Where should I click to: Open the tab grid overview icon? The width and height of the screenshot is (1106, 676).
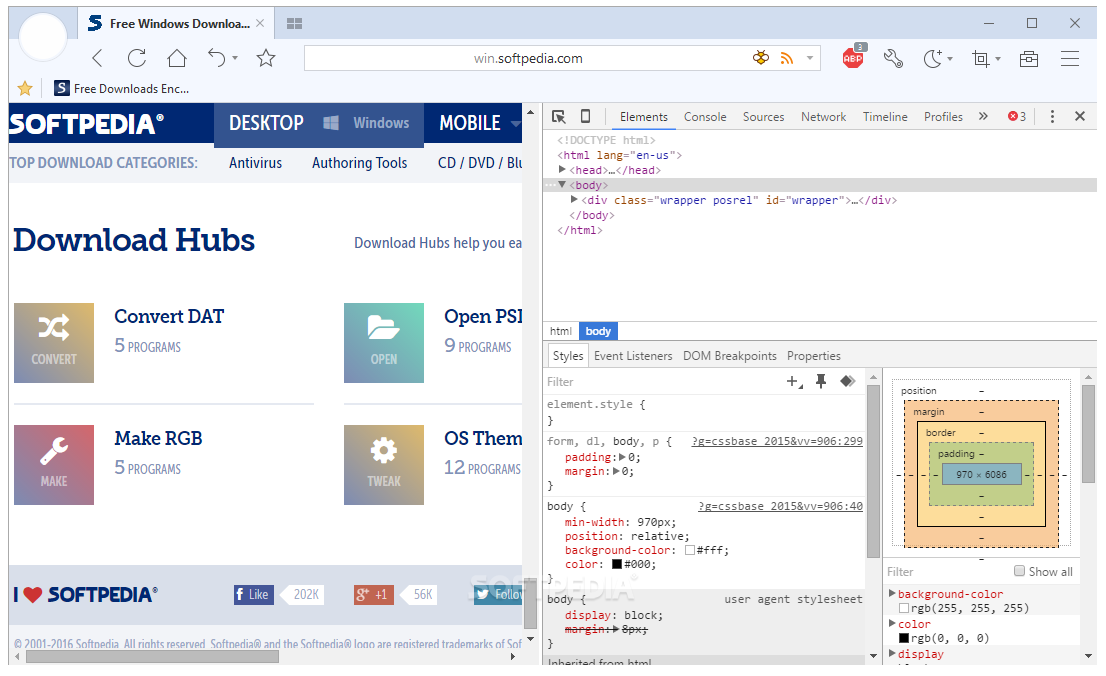294,23
